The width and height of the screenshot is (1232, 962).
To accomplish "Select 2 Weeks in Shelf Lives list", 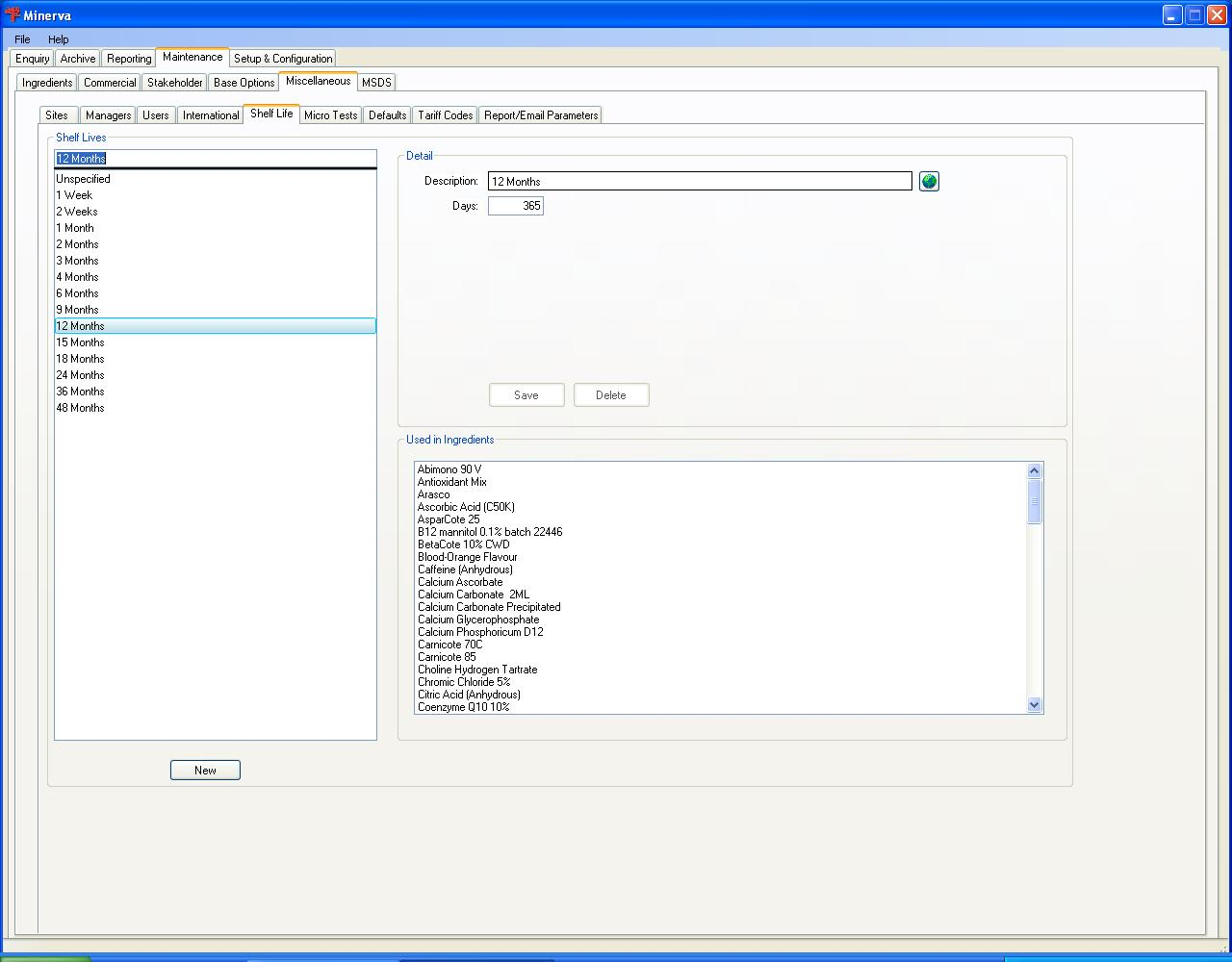I will point(216,212).
